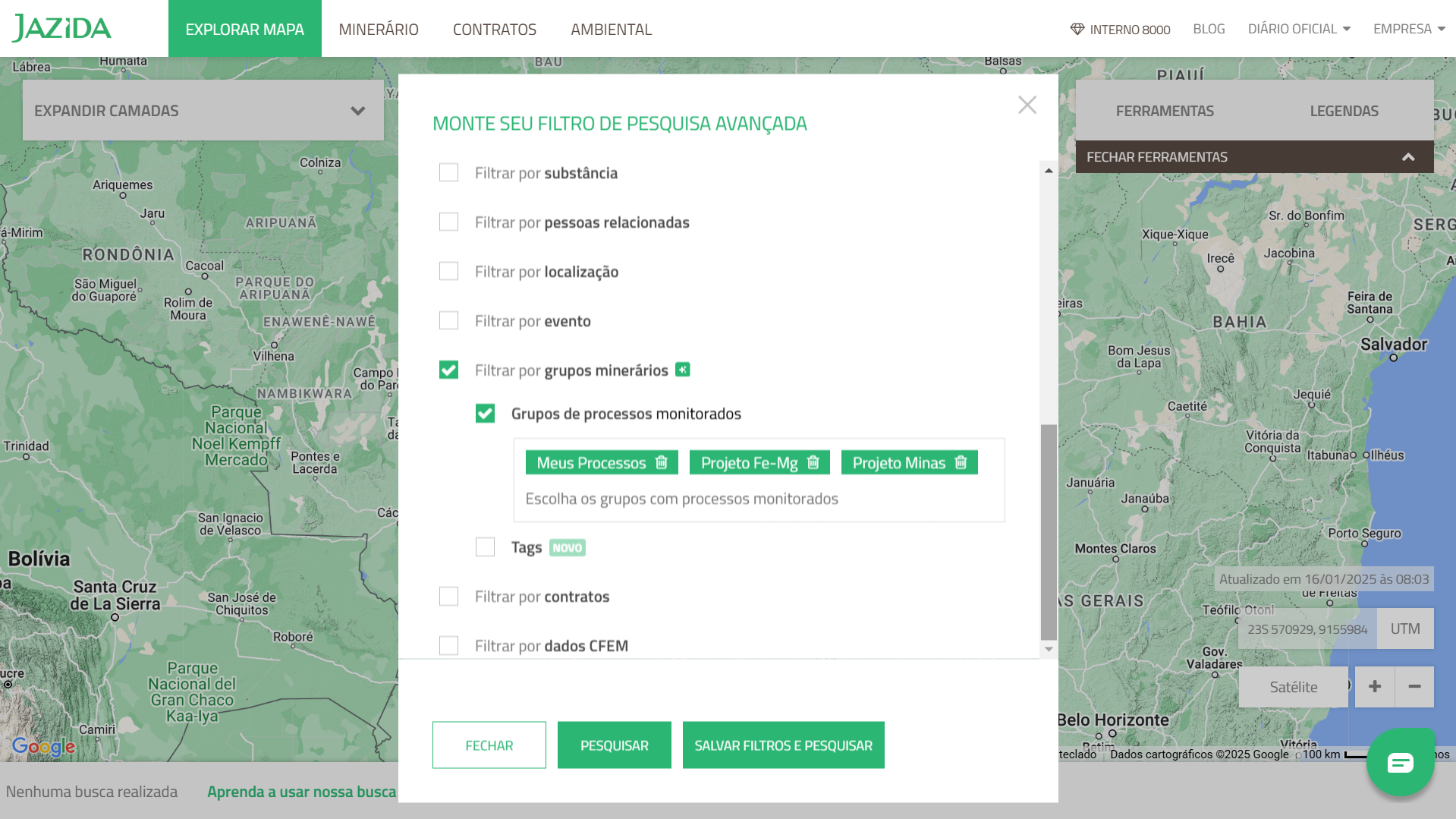Select the Projeto Minas tag
This screenshot has height=819, width=1456.
899,463
